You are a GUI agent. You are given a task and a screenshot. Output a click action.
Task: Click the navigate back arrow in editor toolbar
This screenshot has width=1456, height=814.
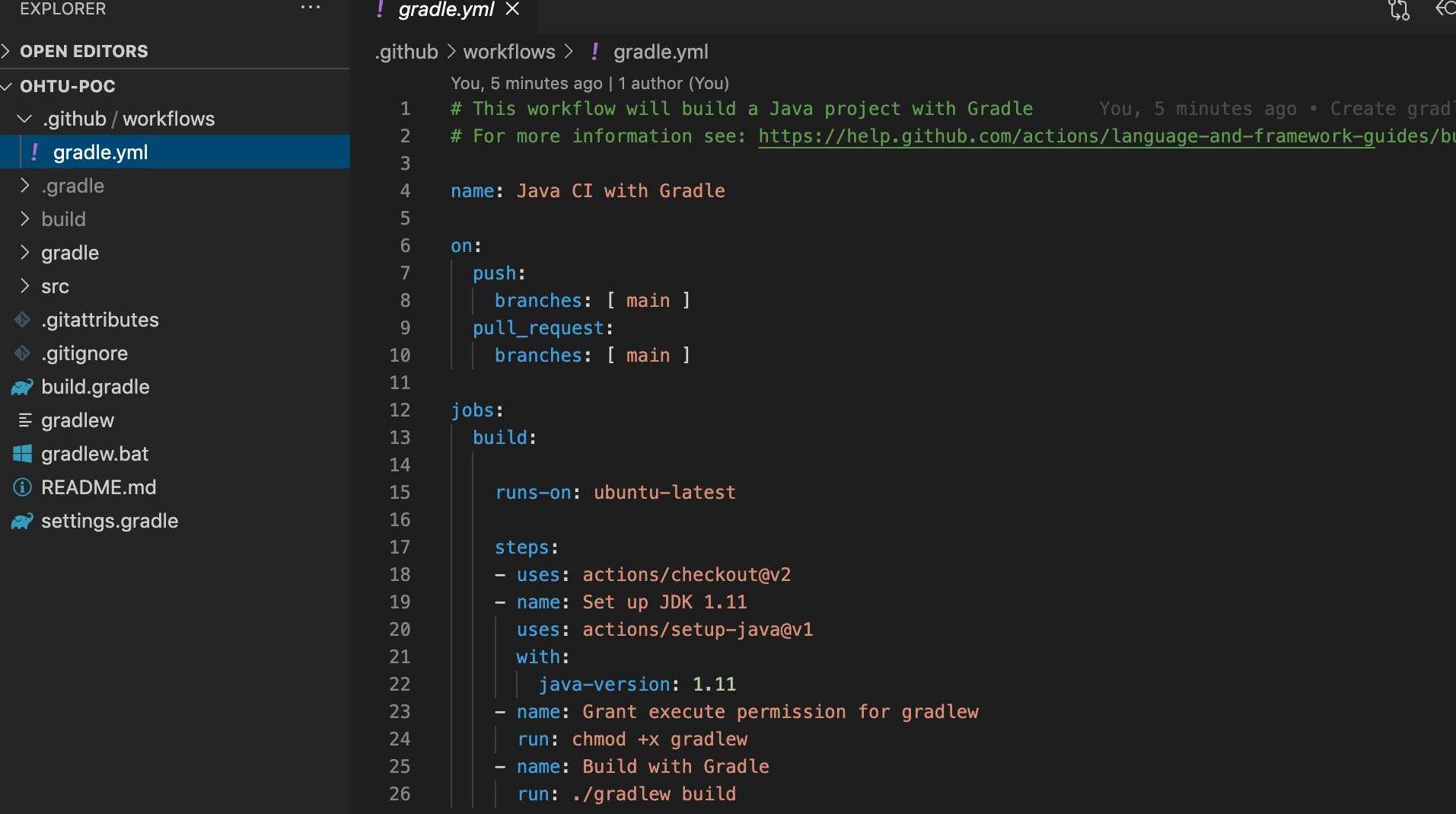(x=1445, y=9)
